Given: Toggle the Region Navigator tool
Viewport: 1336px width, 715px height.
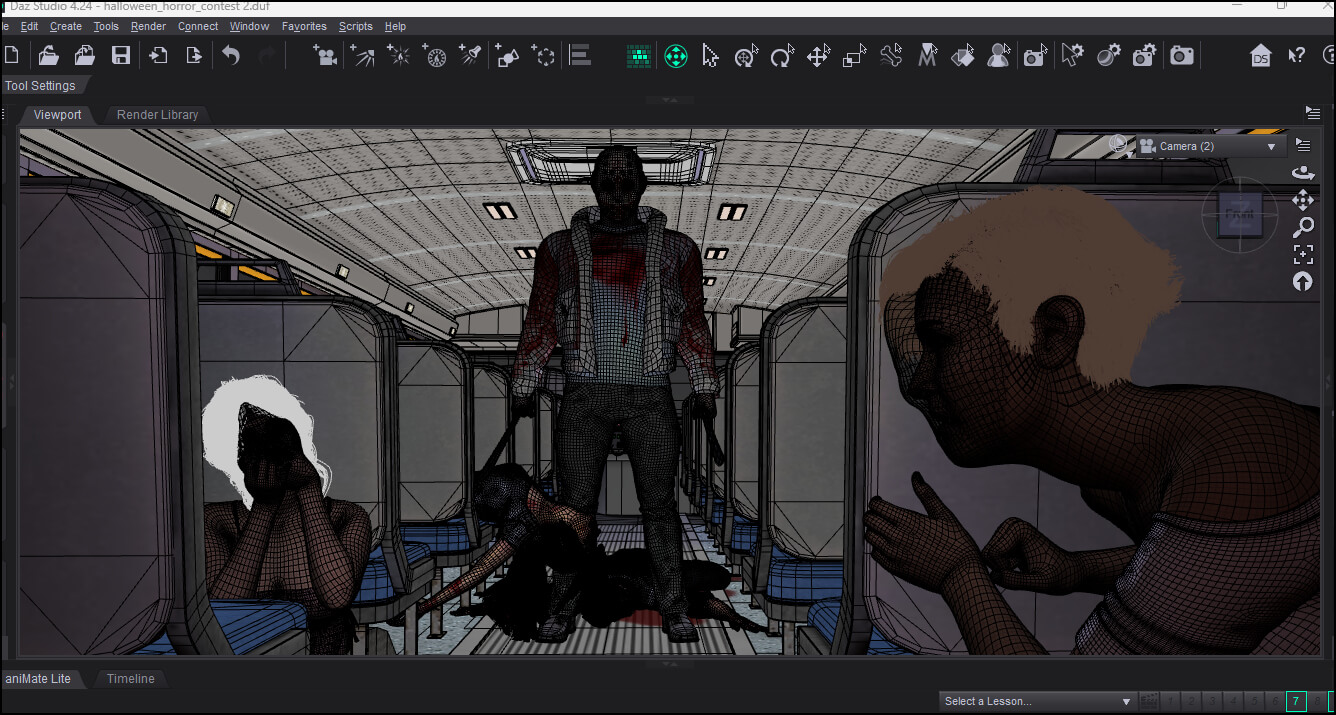Looking at the screenshot, I should 998,56.
